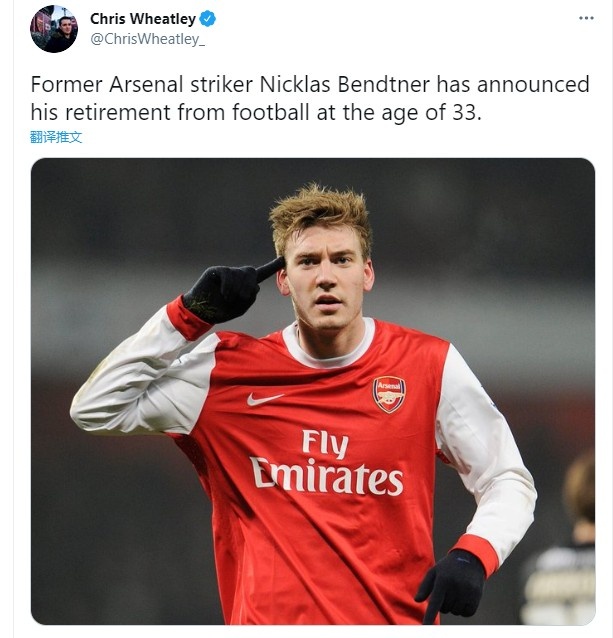Click the black glove pointing at the head

pos(225,291)
